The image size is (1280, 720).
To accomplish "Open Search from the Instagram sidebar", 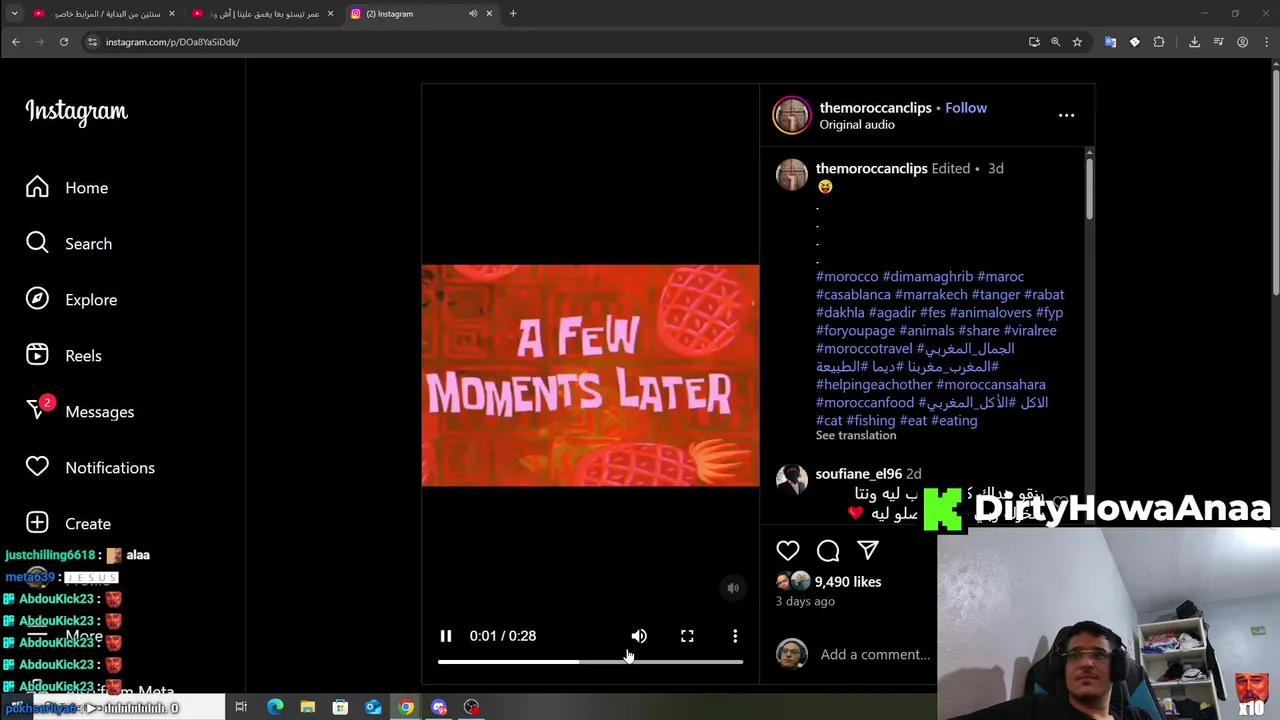I will [69, 244].
